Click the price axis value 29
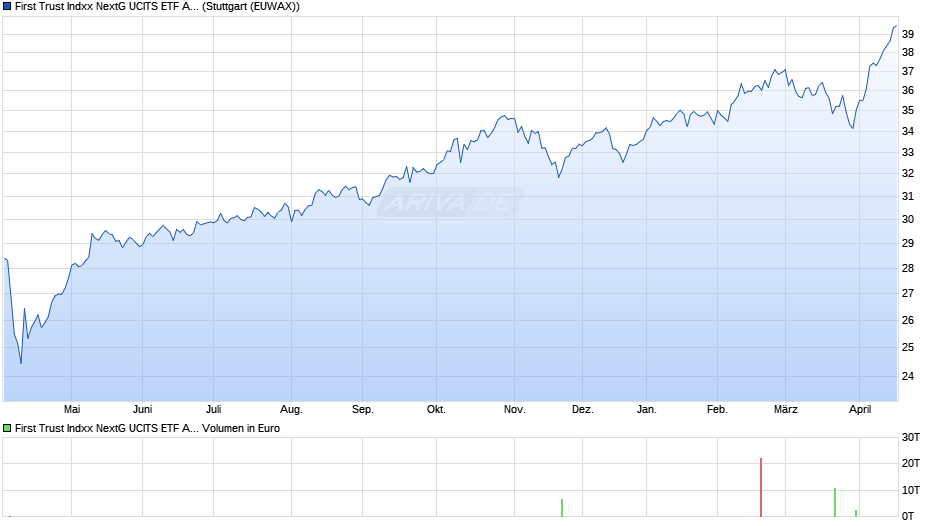 point(908,243)
